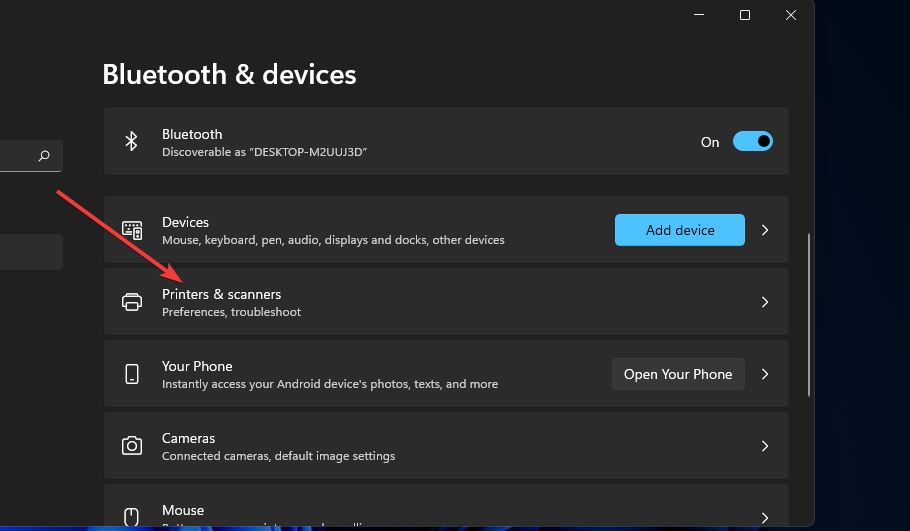Turn off the Bluetooth toggle switch
Image resolution: width=910 pixels, height=531 pixels.
tap(752, 142)
